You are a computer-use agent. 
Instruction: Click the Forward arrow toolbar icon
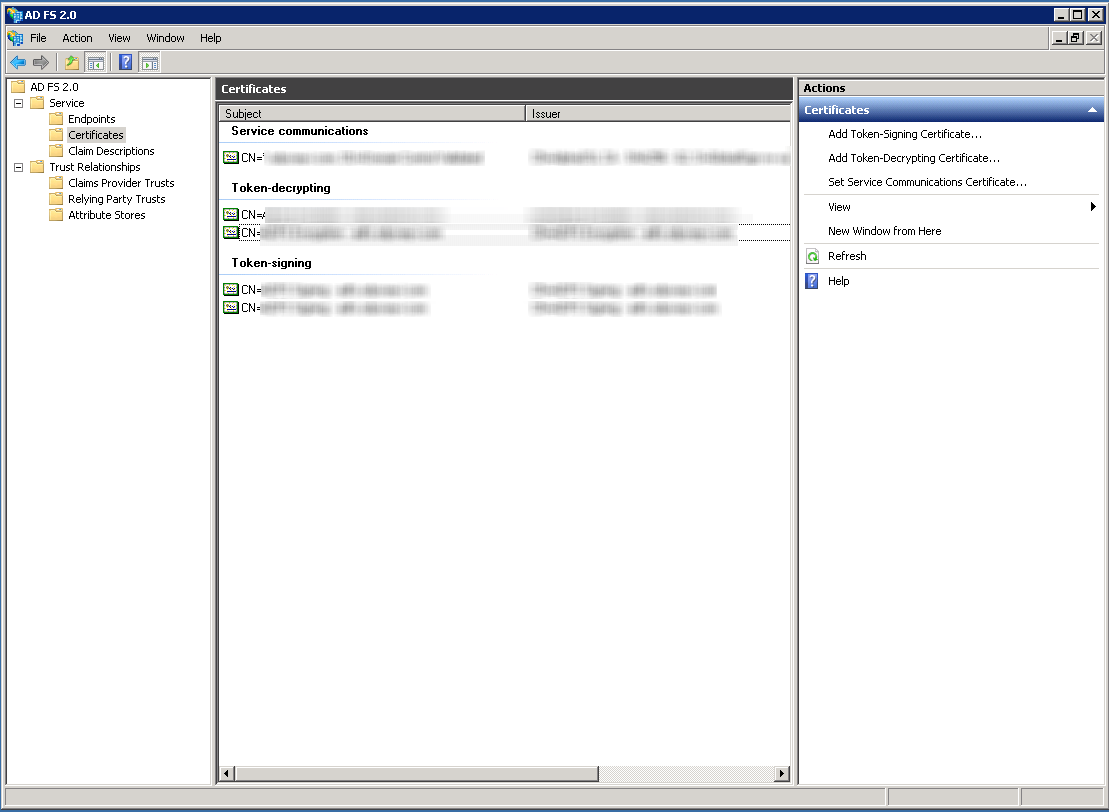(41, 62)
